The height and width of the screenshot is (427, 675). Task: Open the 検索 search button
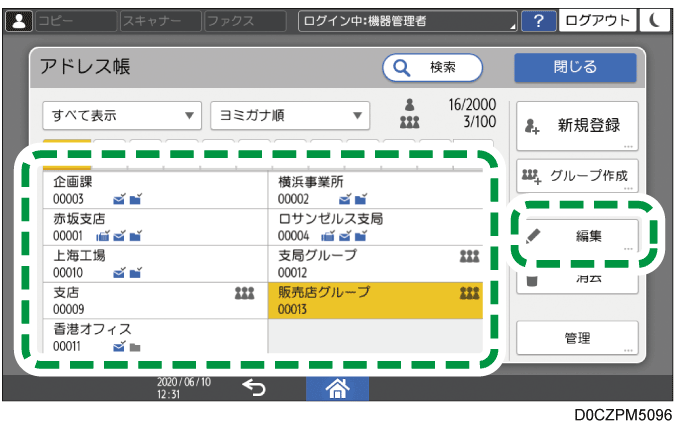[433, 68]
